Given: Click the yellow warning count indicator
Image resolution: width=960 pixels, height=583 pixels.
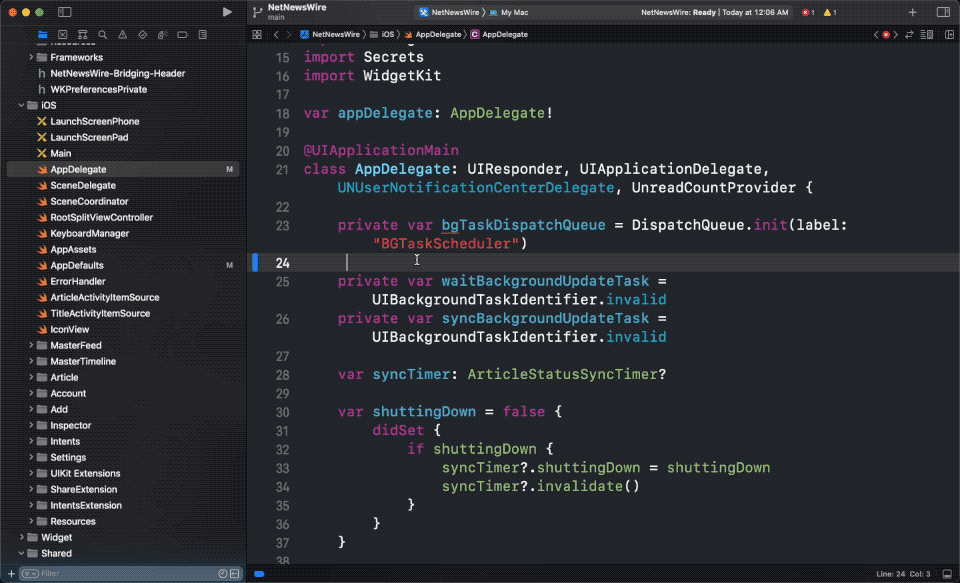Looking at the screenshot, I should [x=829, y=12].
